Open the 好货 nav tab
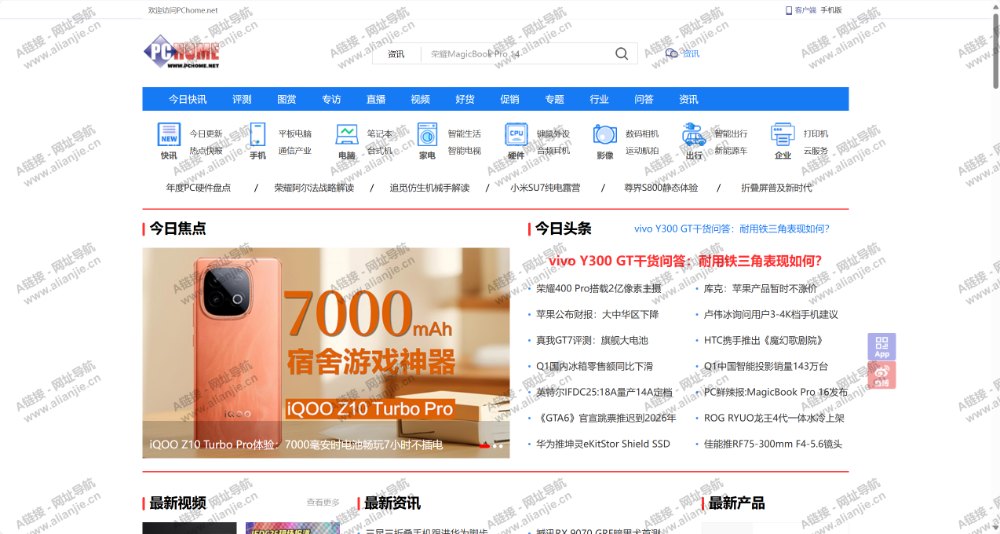The height and width of the screenshot is (534, 1000). (x=465, y=100)
